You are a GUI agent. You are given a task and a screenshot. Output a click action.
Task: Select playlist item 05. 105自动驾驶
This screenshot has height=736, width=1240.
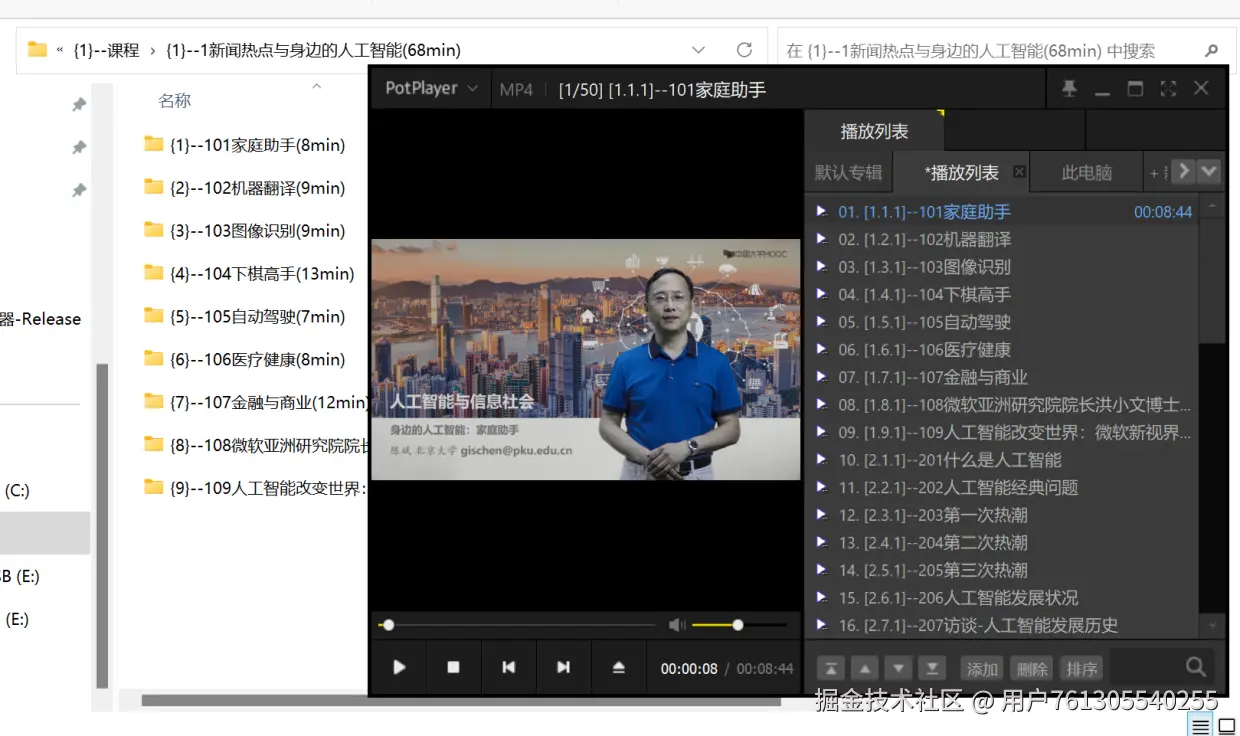click(x=1003, y=322)
